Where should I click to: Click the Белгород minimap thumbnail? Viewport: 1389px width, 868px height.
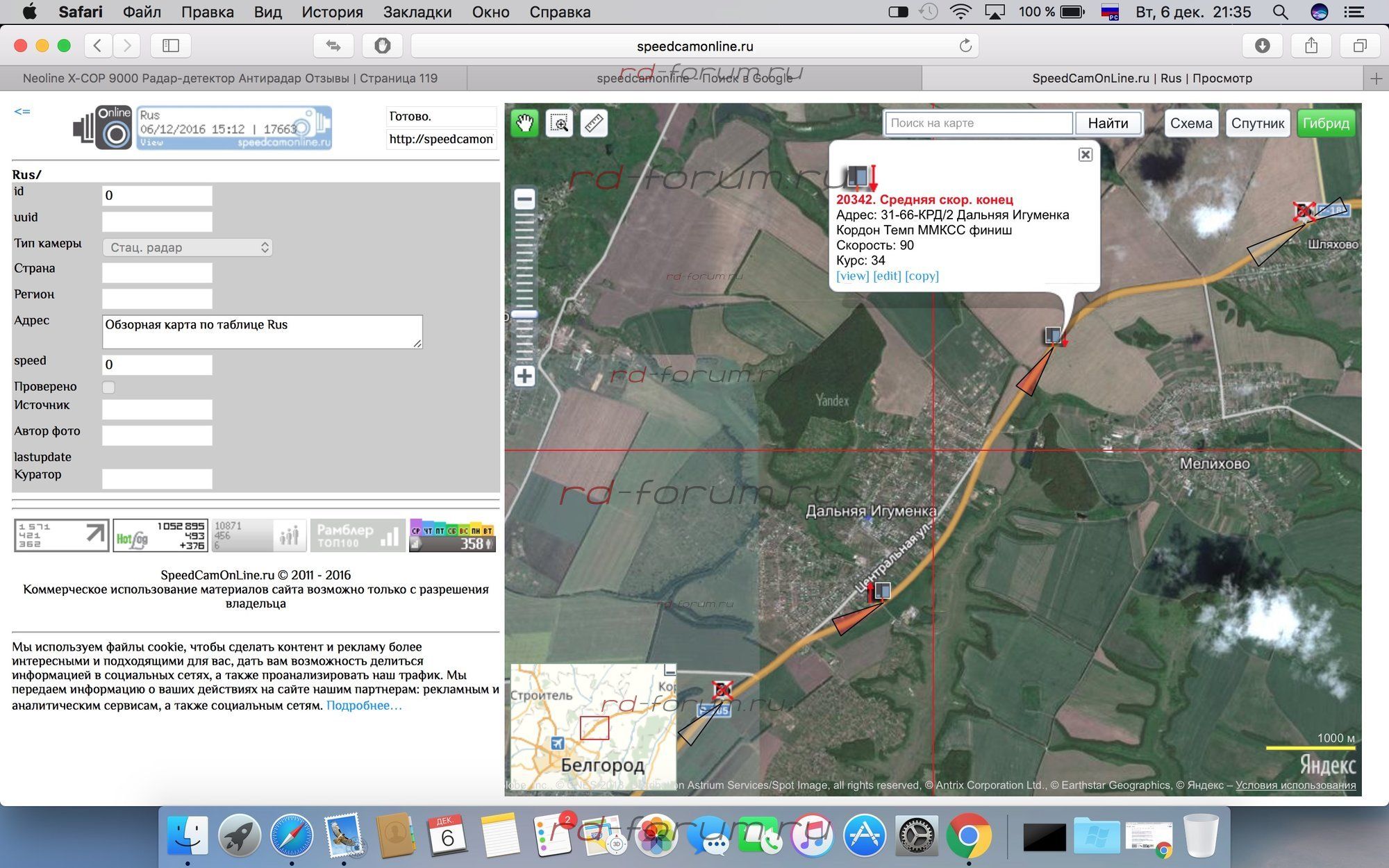tap(593, 726)
